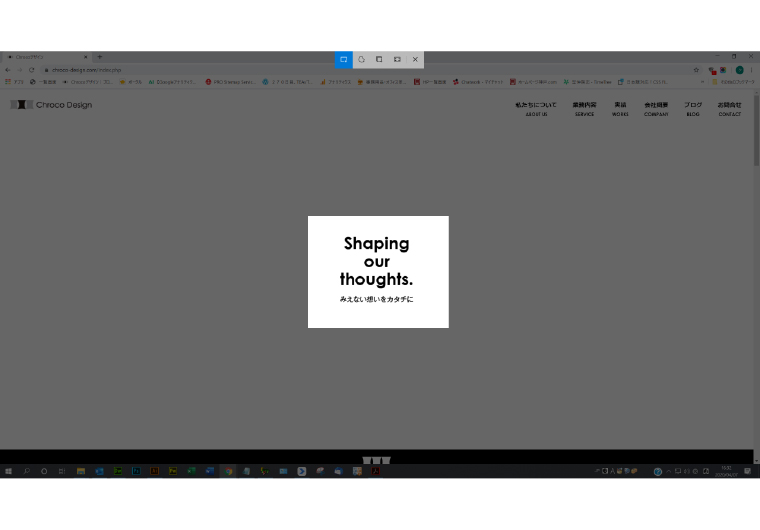The image size is (760, 530).
Task: Choose the window snip mode
Action: tap(379, 60)
